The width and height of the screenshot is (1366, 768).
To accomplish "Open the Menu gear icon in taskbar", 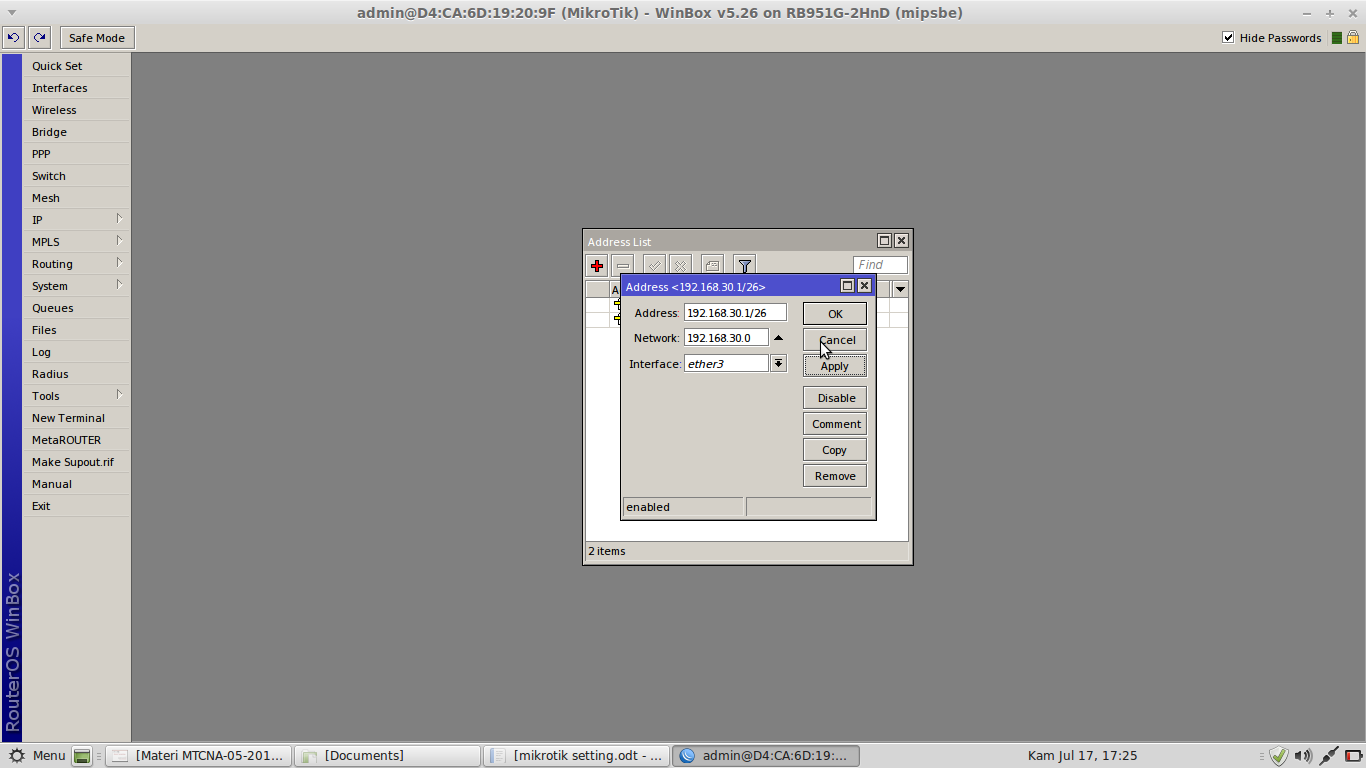I will [17, 756].
